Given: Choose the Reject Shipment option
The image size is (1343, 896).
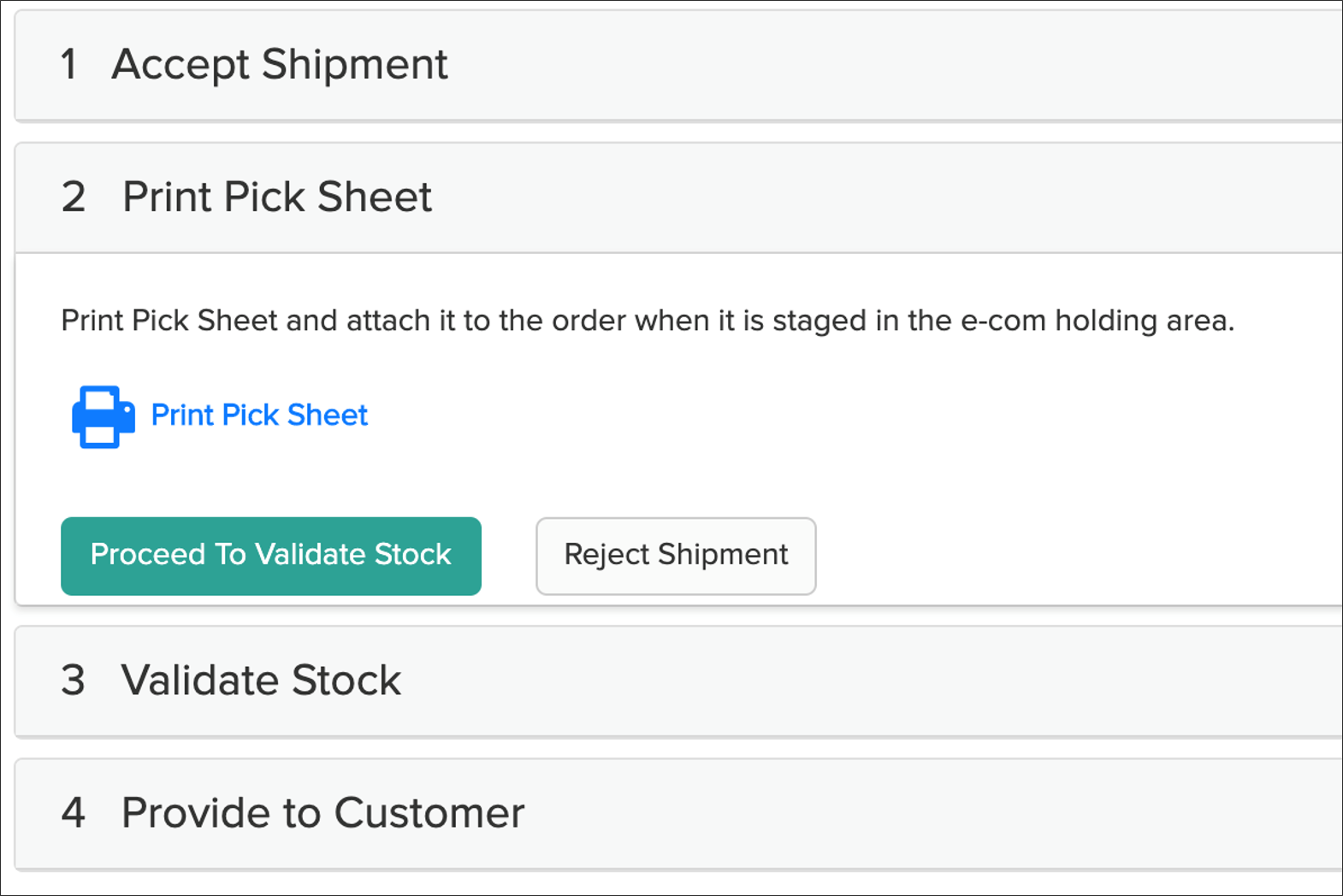Looking at the screenshot, I should 675,555.
